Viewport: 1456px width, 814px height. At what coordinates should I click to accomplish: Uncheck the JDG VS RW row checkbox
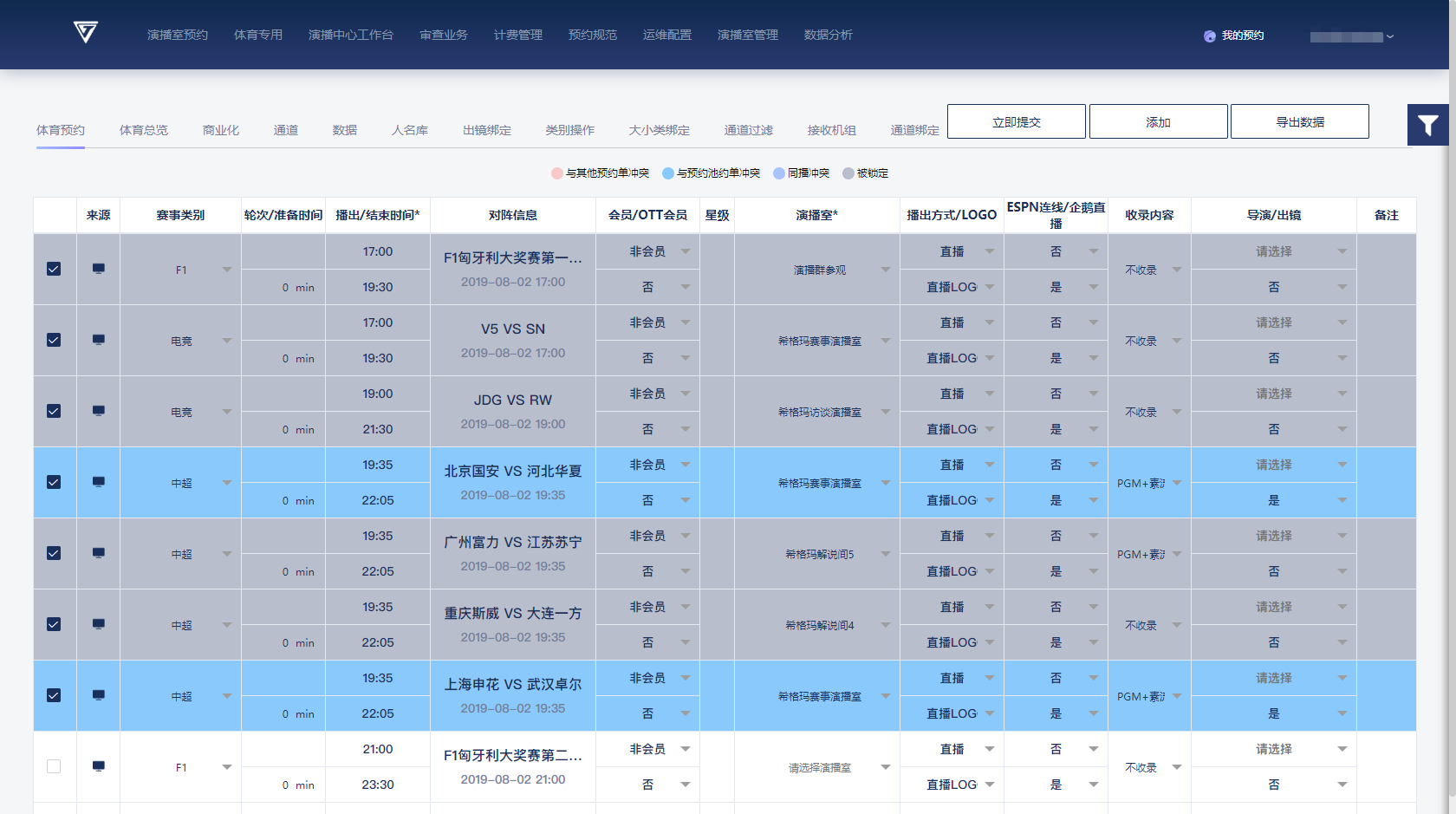pos(54,411)
